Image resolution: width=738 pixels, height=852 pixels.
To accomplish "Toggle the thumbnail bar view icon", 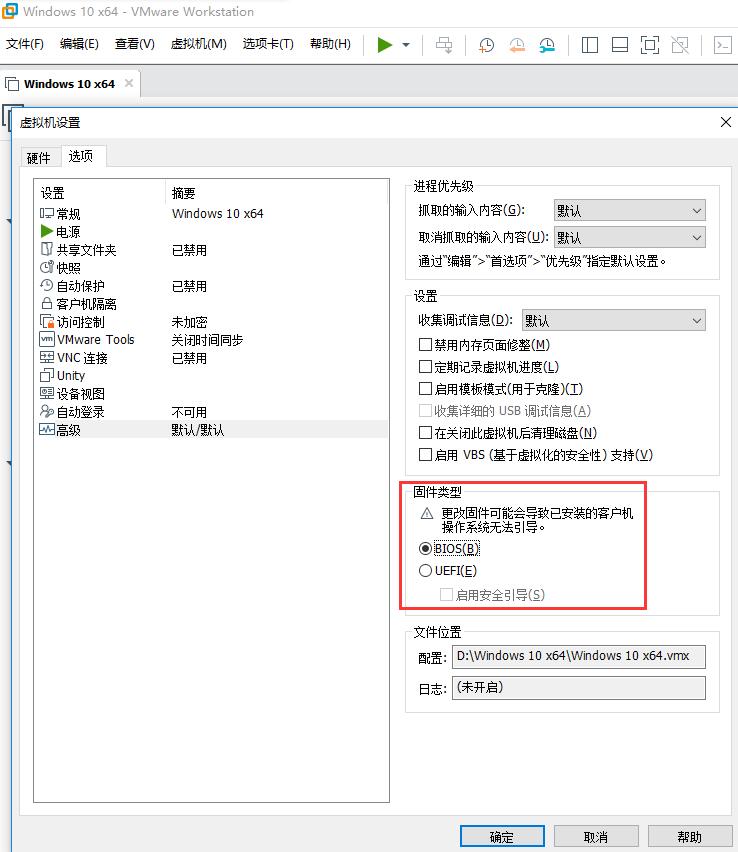I will coord(620,45).
